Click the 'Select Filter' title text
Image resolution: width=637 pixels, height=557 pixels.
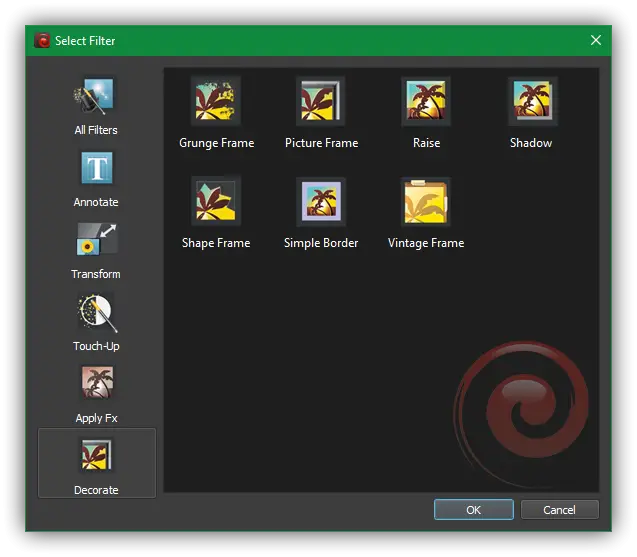[x=85, y=41]
